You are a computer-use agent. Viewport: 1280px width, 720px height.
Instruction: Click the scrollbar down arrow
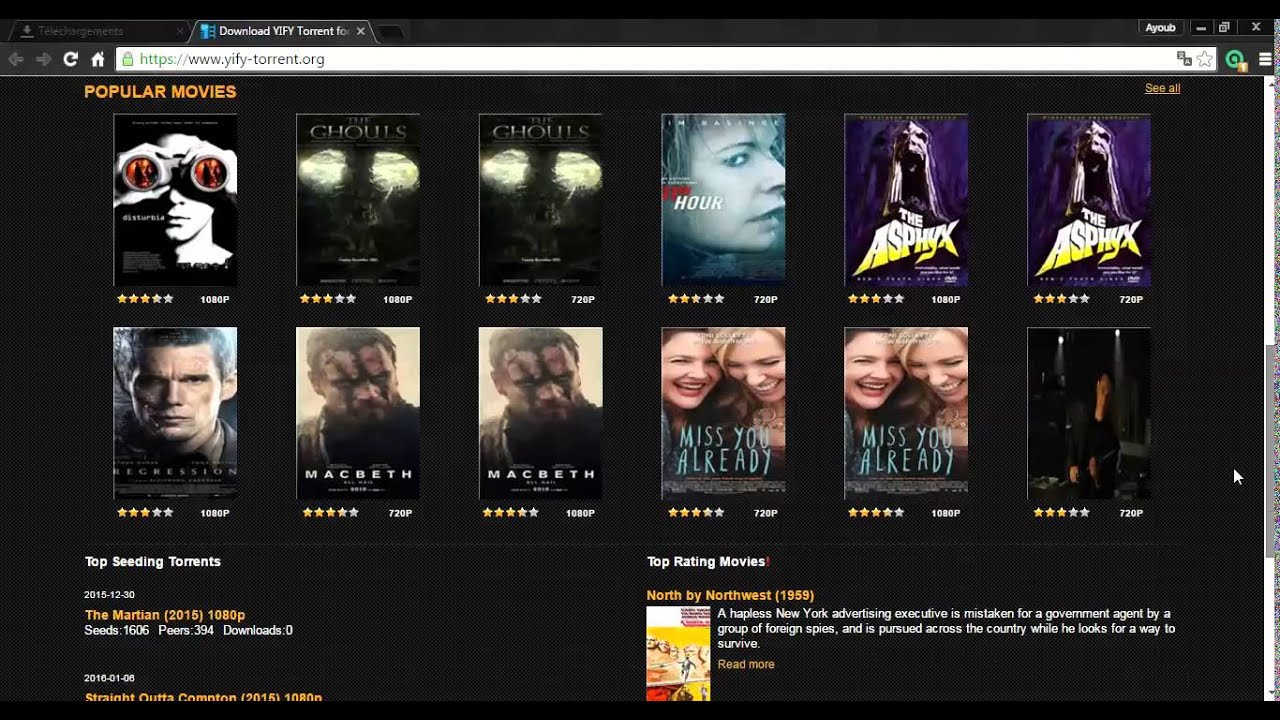[1271, 692]
